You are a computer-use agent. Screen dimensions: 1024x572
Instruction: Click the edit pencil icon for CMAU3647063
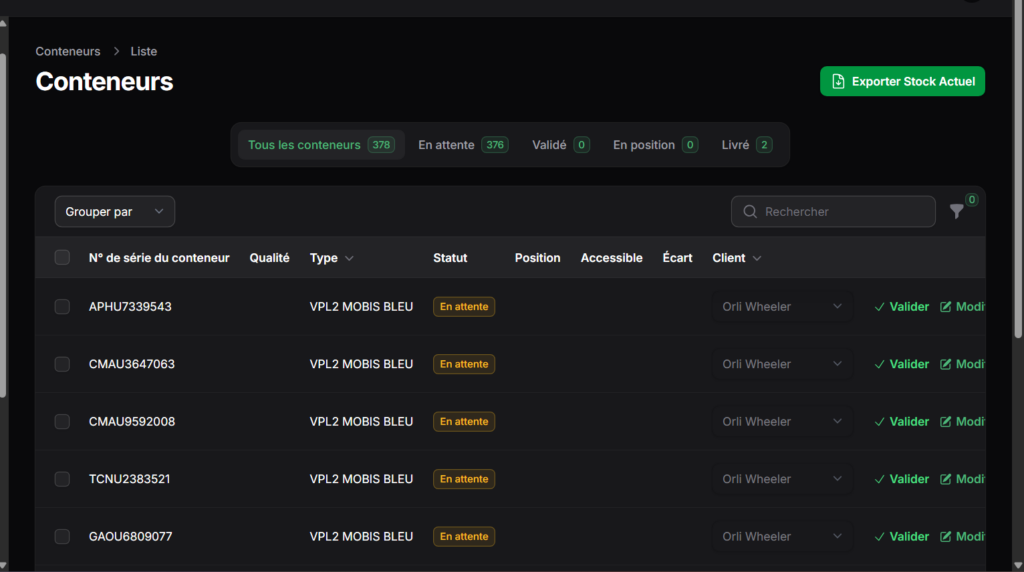coord(946,364)
